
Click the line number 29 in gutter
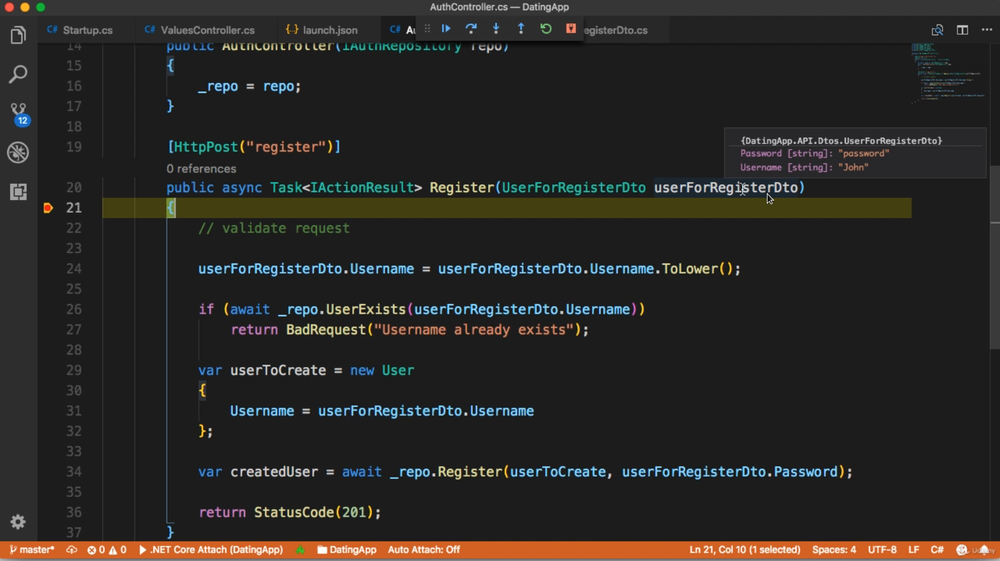coord(74,370)
